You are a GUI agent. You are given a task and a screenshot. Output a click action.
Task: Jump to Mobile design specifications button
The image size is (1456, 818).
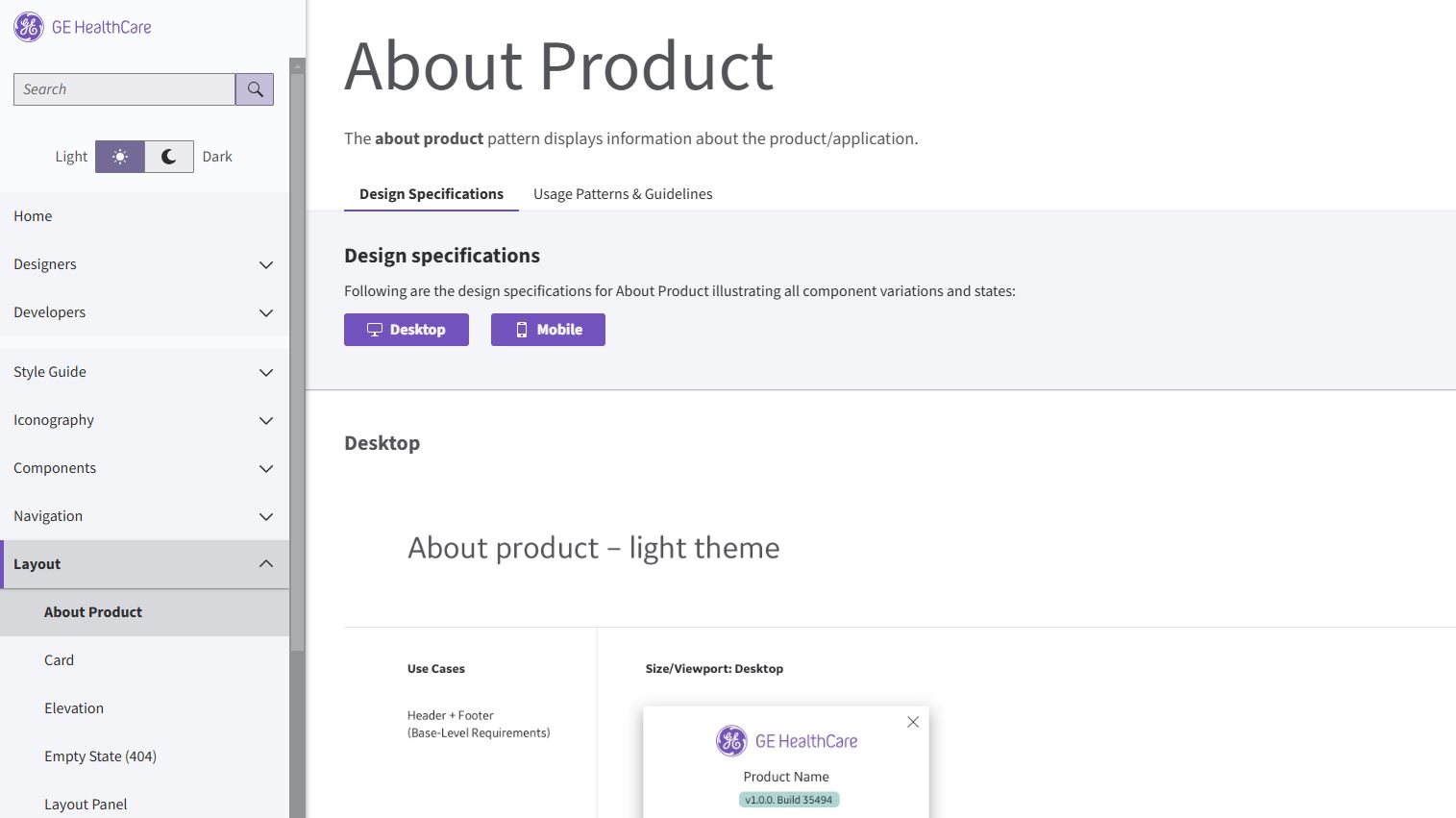click(548, 330)
